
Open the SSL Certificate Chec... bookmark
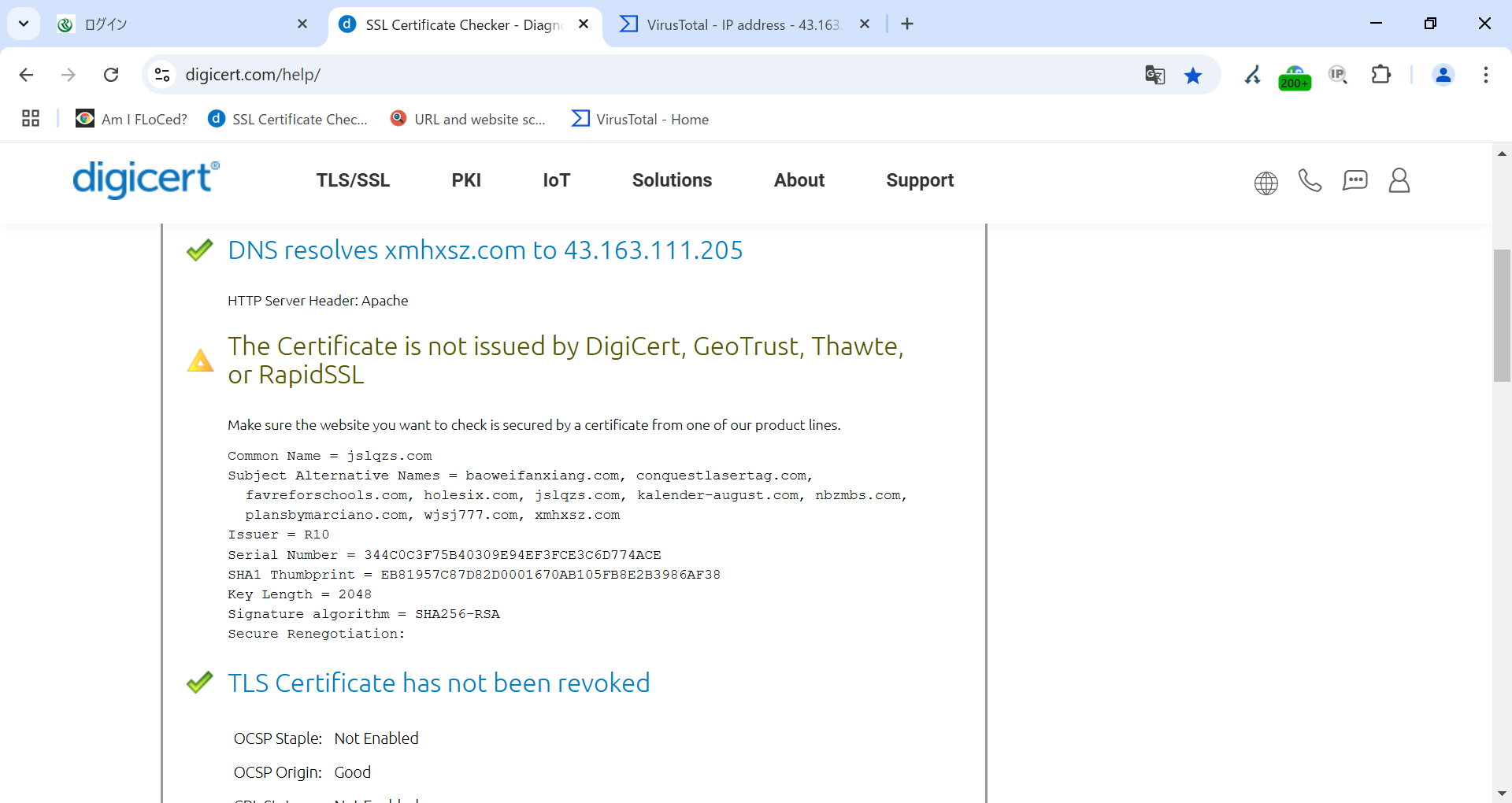click(x=287, y=119)
